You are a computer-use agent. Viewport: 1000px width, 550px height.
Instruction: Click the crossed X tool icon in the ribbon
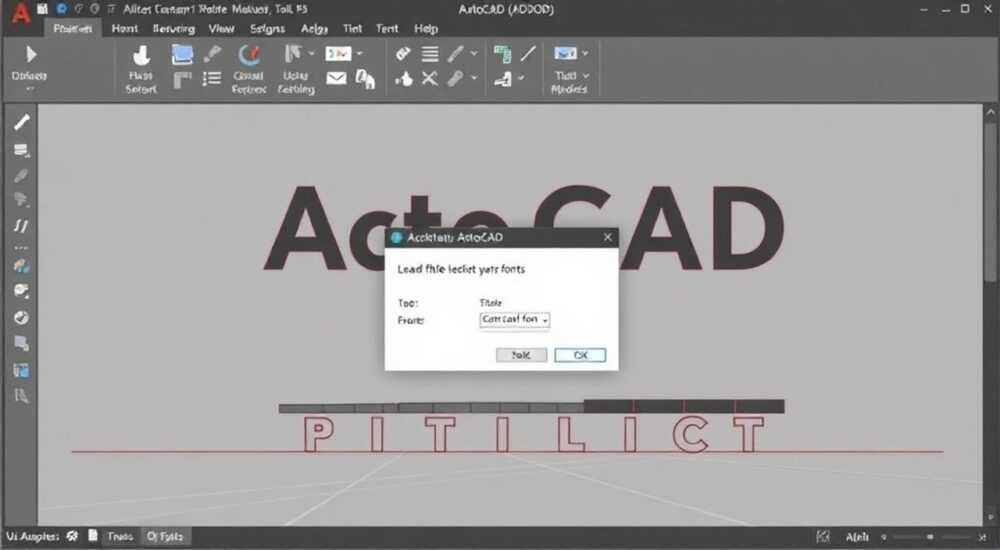tap(430, 78)
